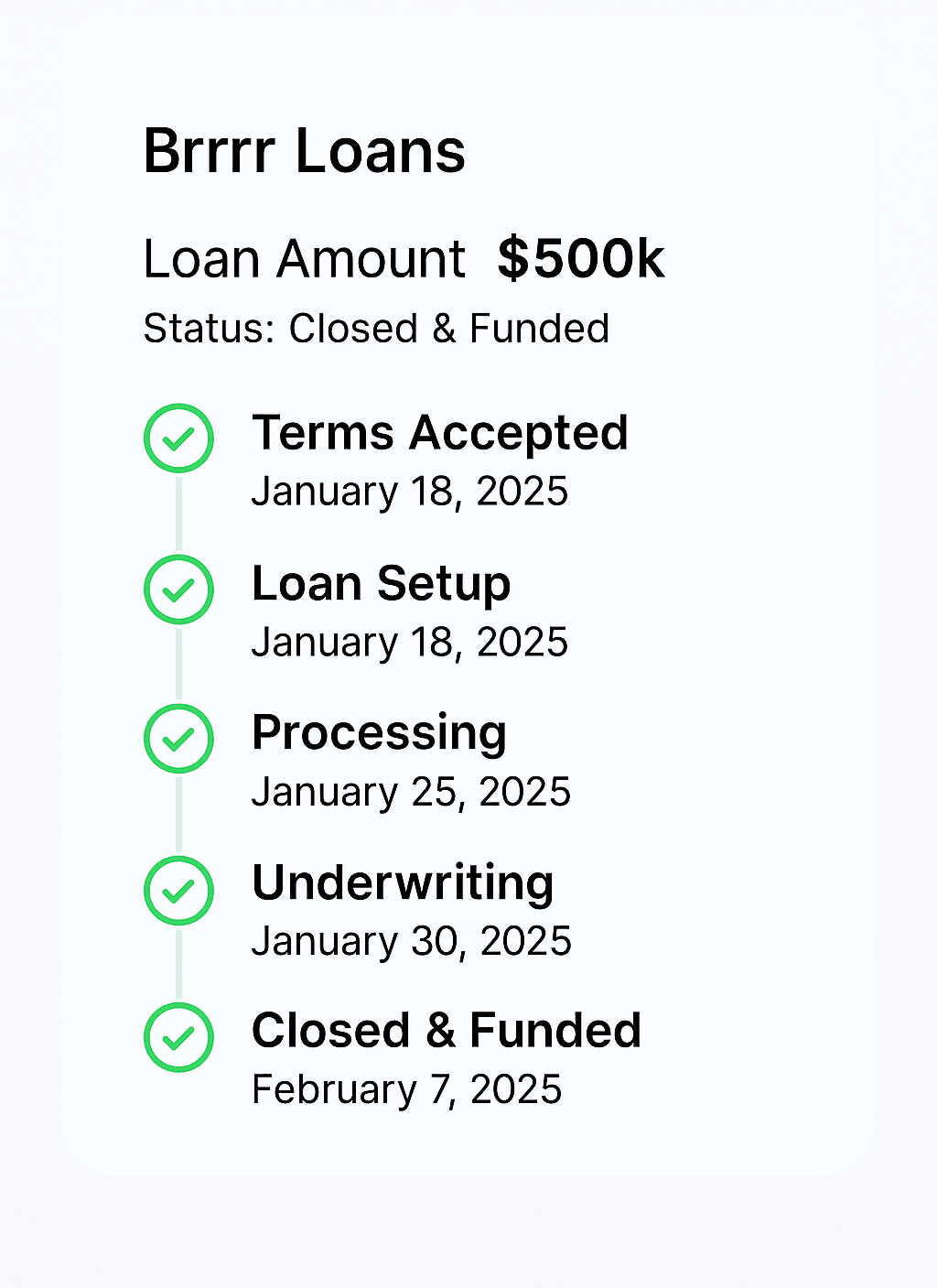Click the Terms Accepted date January 18, 2025

point(409,492)
